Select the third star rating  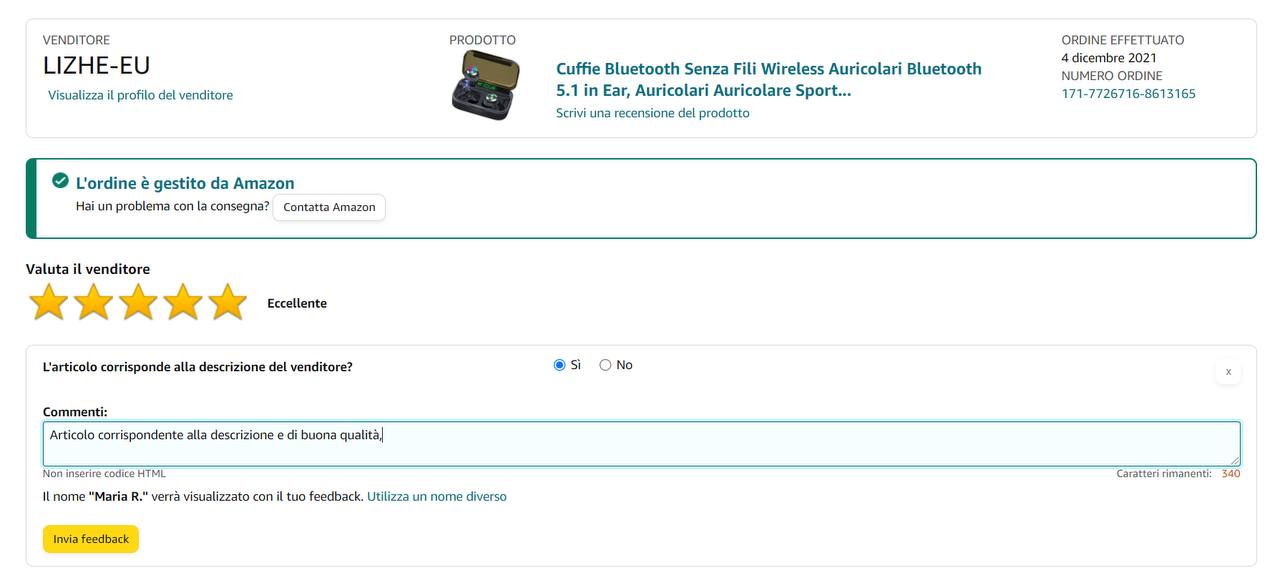[x=138, y=302]
